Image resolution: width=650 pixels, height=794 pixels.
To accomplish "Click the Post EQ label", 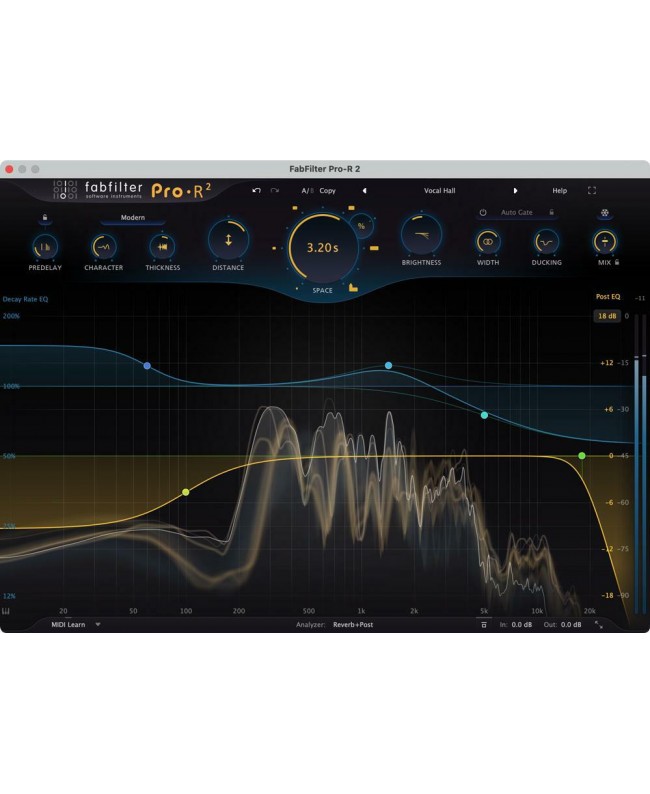I will [x=608, y=297].
